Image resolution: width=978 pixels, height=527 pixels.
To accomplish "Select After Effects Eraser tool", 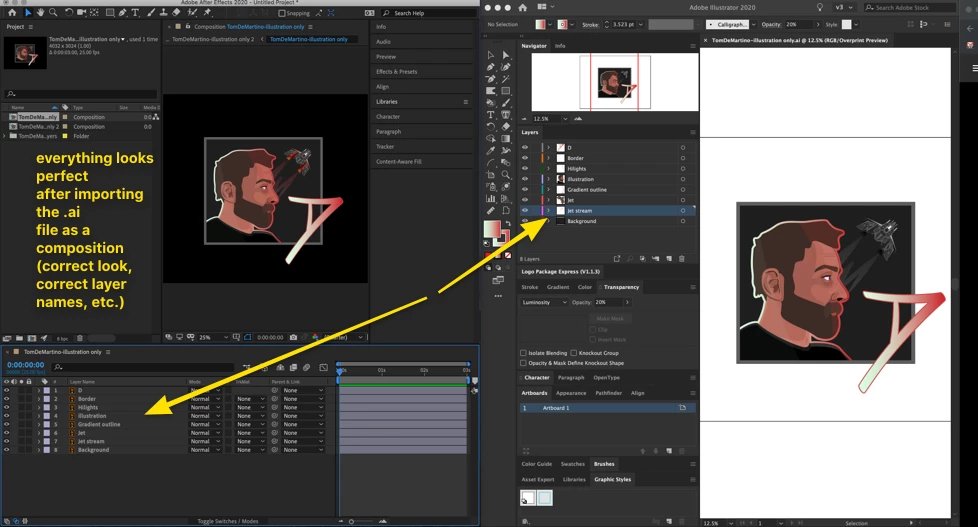I will pos(177,12).
